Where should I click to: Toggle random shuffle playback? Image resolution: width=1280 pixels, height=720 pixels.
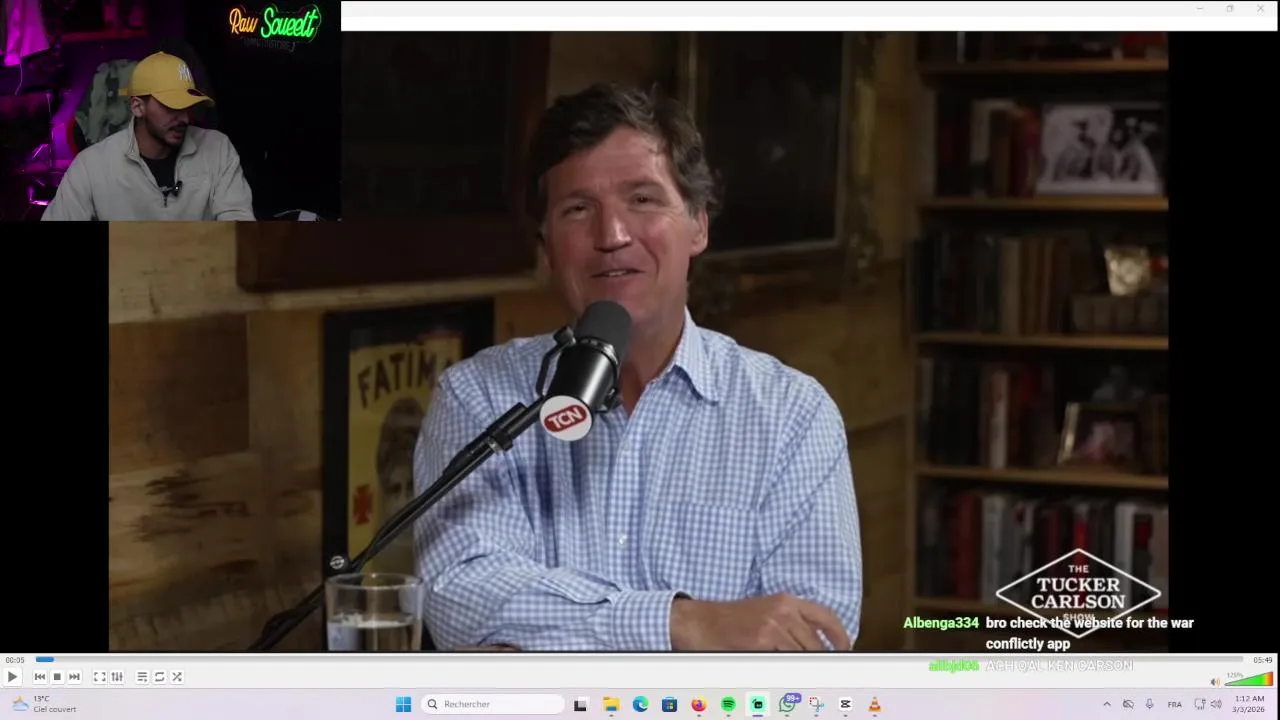(177, 677)
